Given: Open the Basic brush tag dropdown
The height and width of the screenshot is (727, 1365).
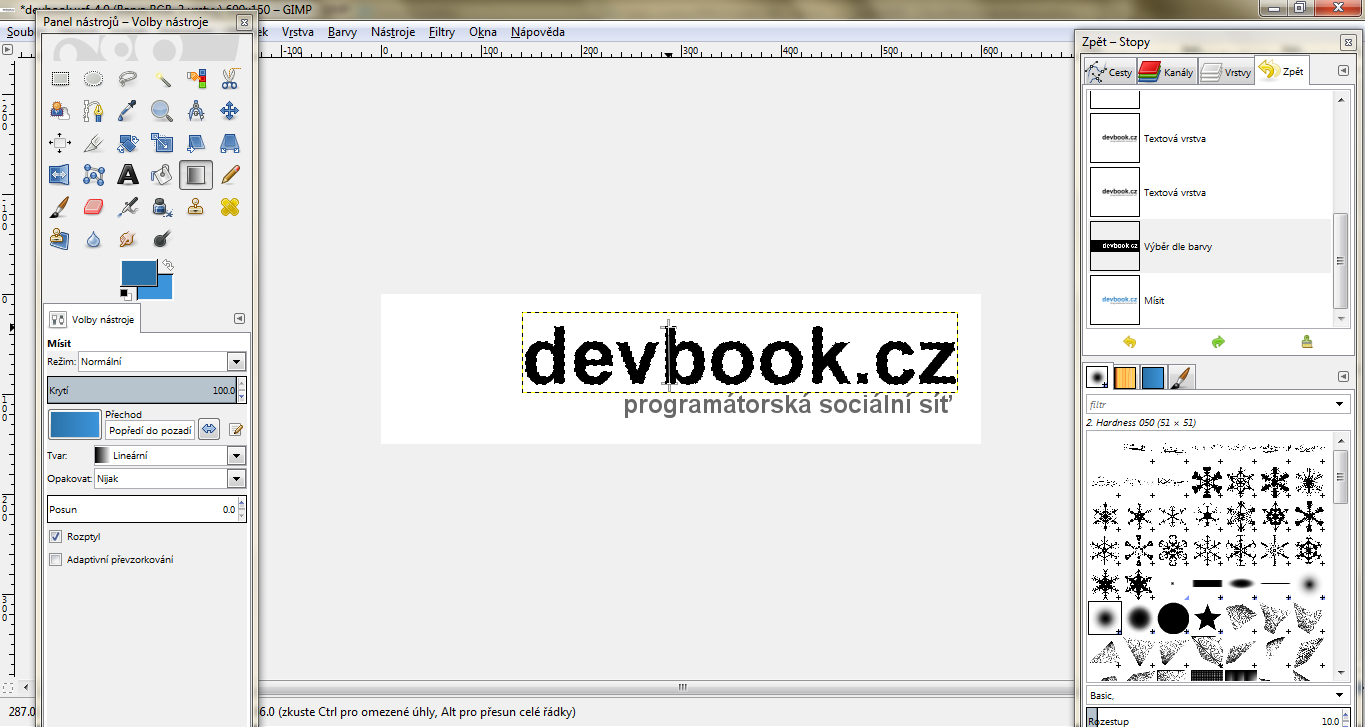Looking at the screenshot, I should tap(1340, 695).
